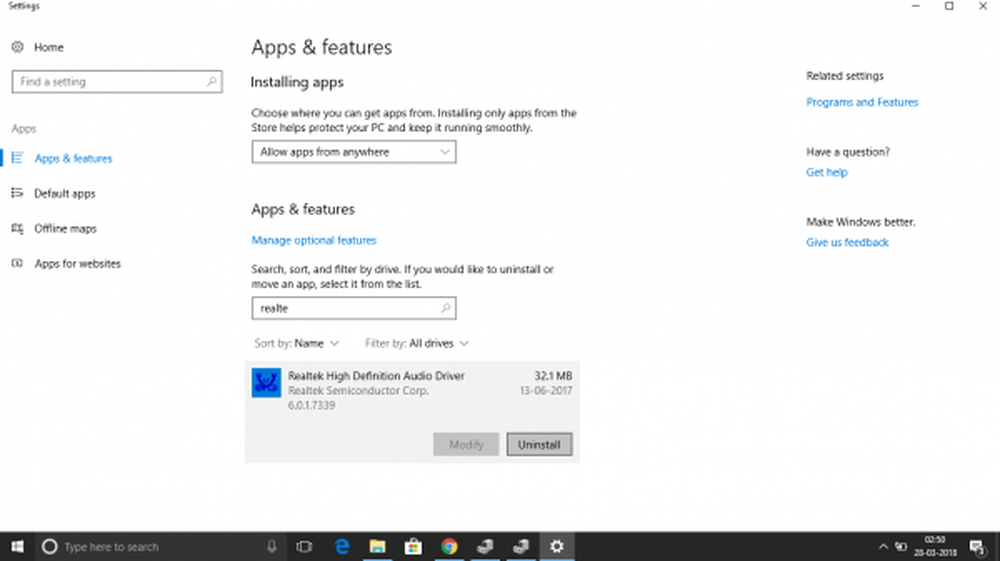Screen dimensions: 1000x561
Task: Click the Task View taskbar icon
Action: tap(305, 546)
